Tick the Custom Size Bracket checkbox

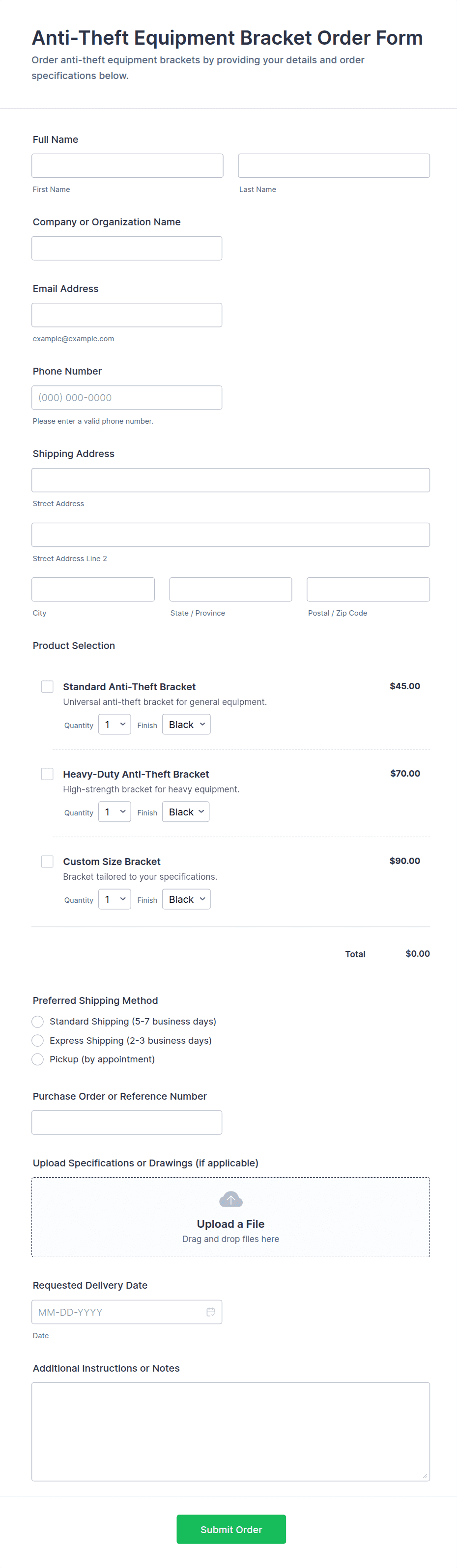47,861
